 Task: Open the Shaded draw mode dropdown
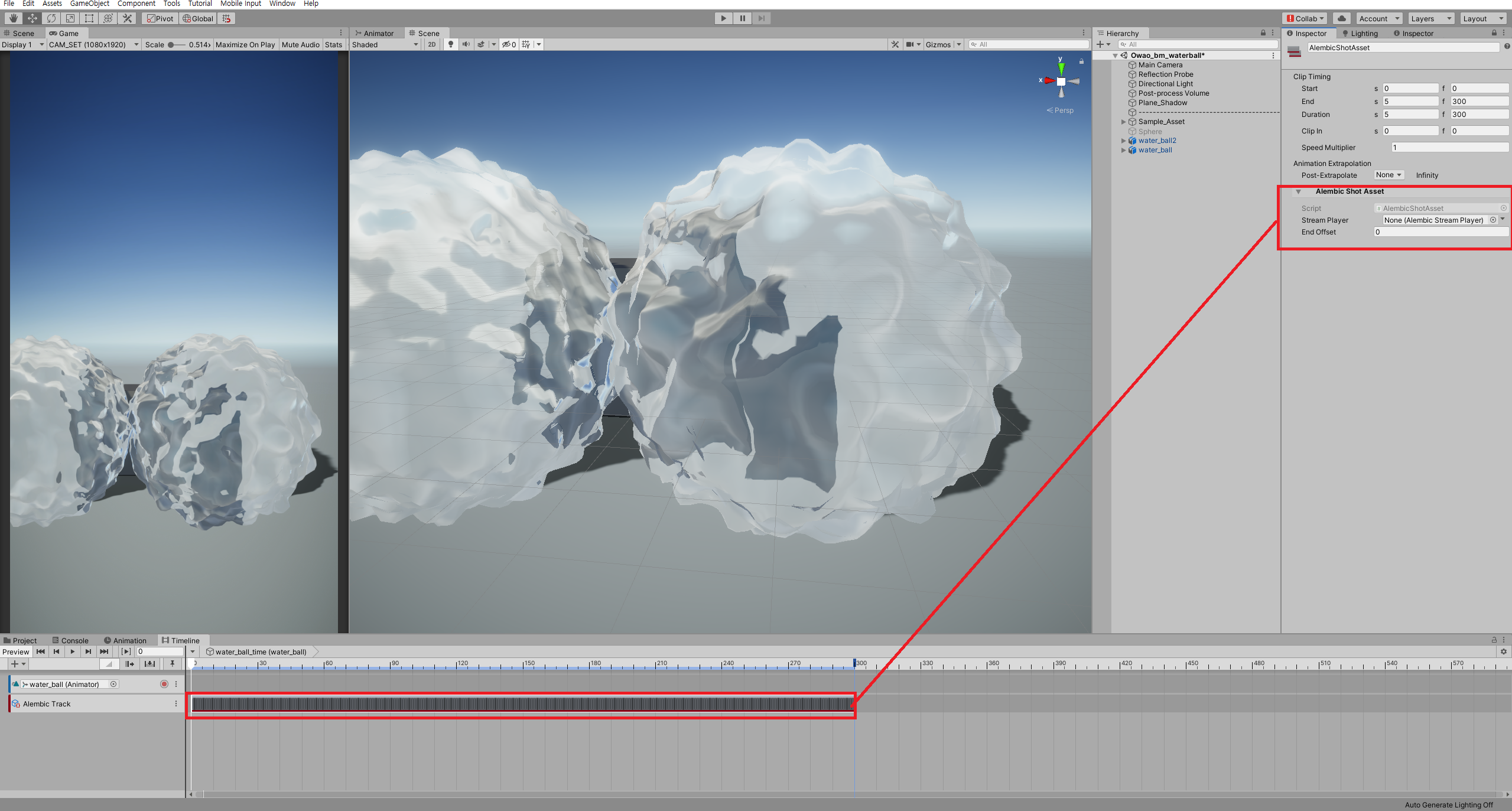385,44
